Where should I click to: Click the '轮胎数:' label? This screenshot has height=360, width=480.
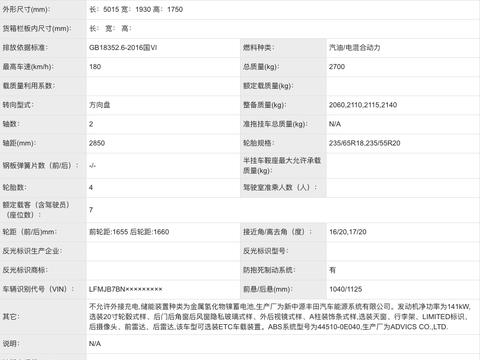15,187
